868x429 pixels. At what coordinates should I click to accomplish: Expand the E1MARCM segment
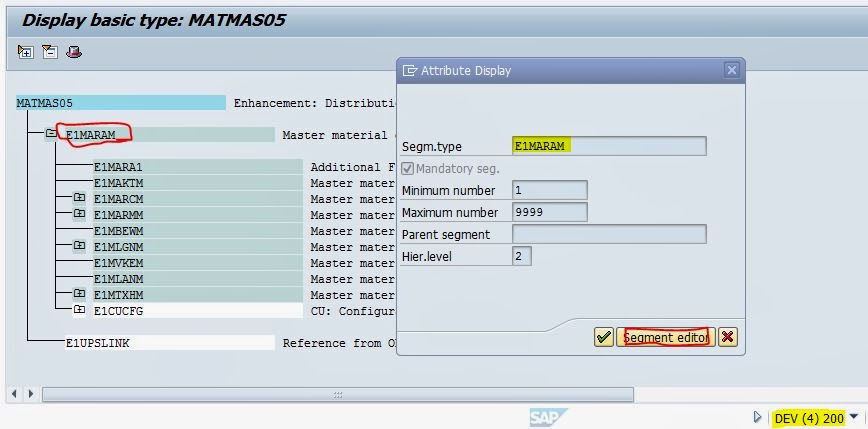[79, 197]
